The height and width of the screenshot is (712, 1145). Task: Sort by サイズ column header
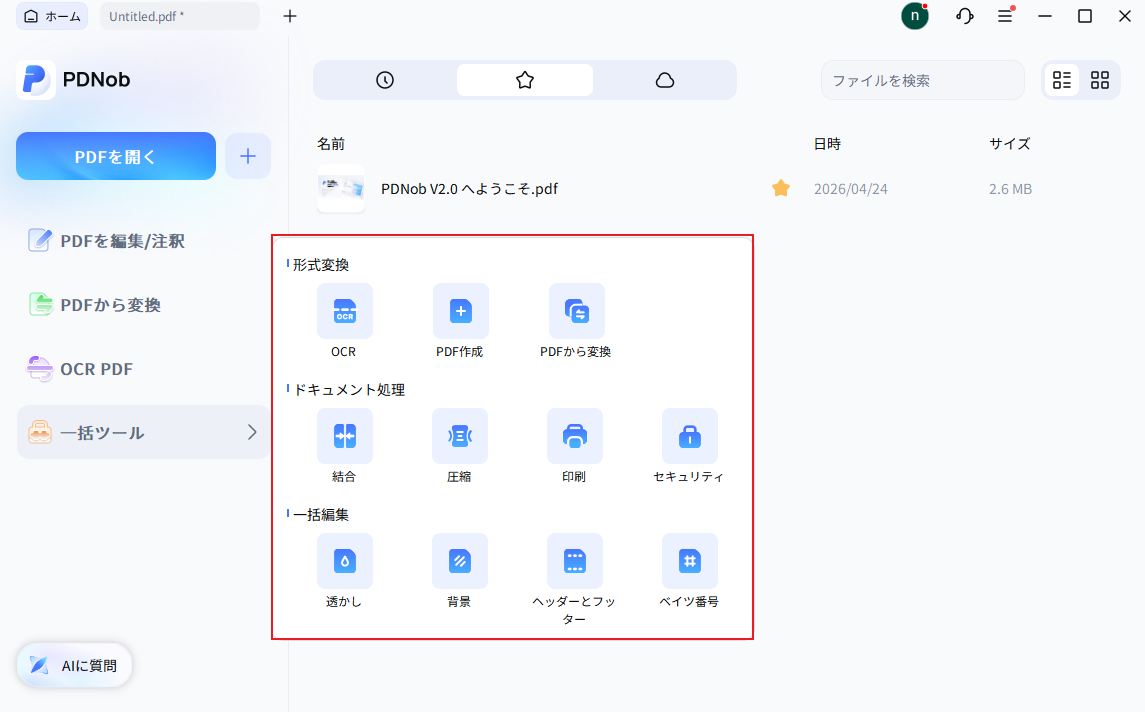coord(1010,144)
